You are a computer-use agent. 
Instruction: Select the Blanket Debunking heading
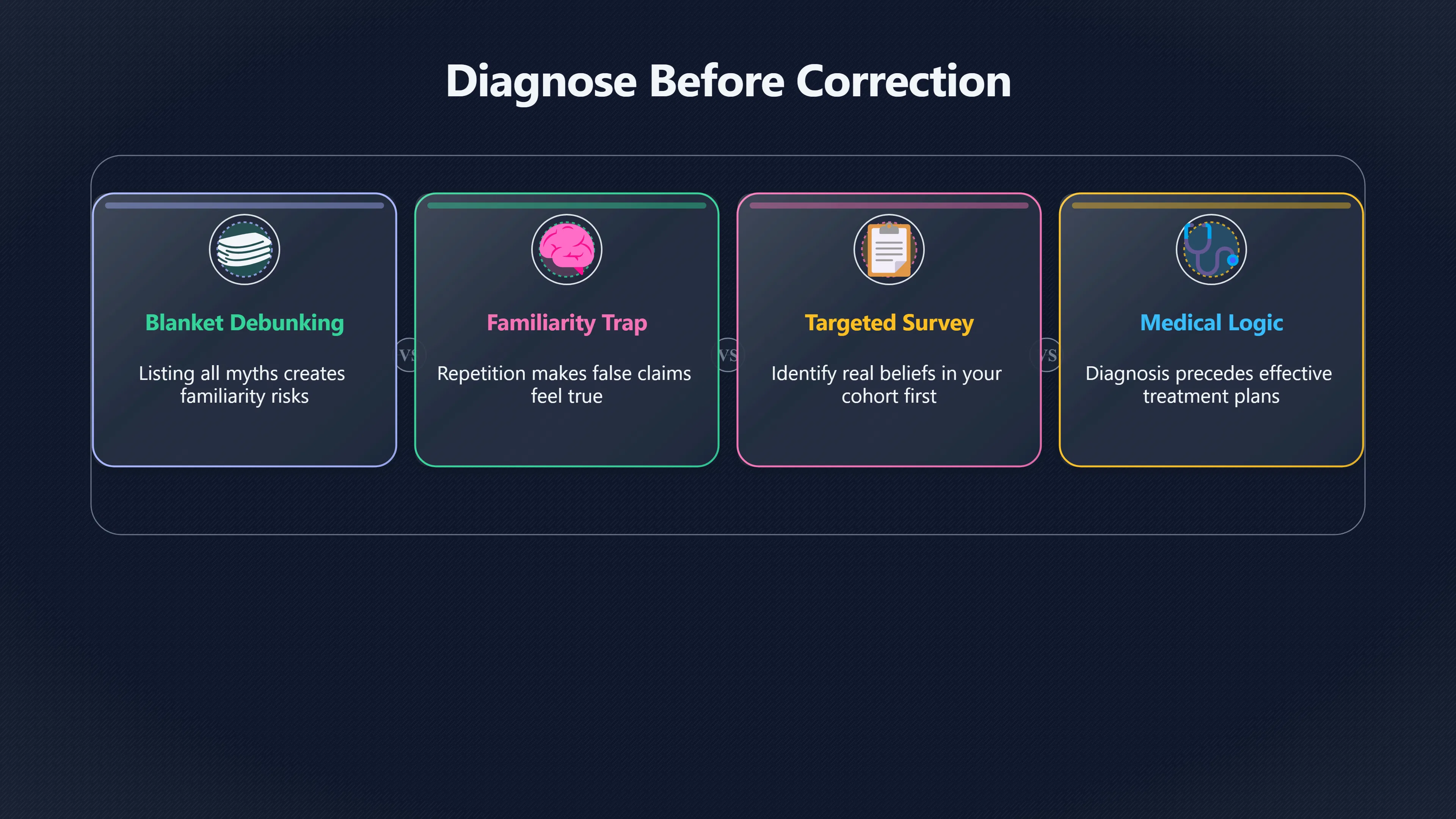click(x=244, y=323)
